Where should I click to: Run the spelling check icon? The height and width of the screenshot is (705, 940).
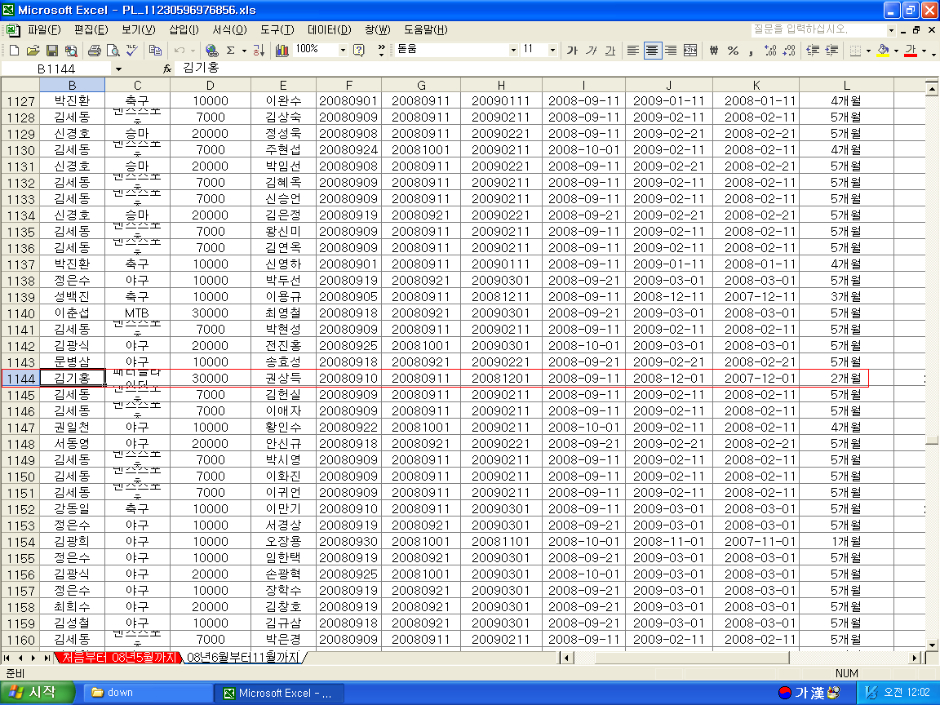[132, 50]
